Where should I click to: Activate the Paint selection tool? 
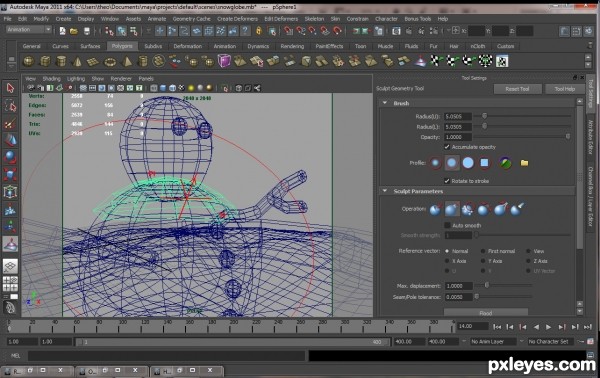[x=10, y=123]
